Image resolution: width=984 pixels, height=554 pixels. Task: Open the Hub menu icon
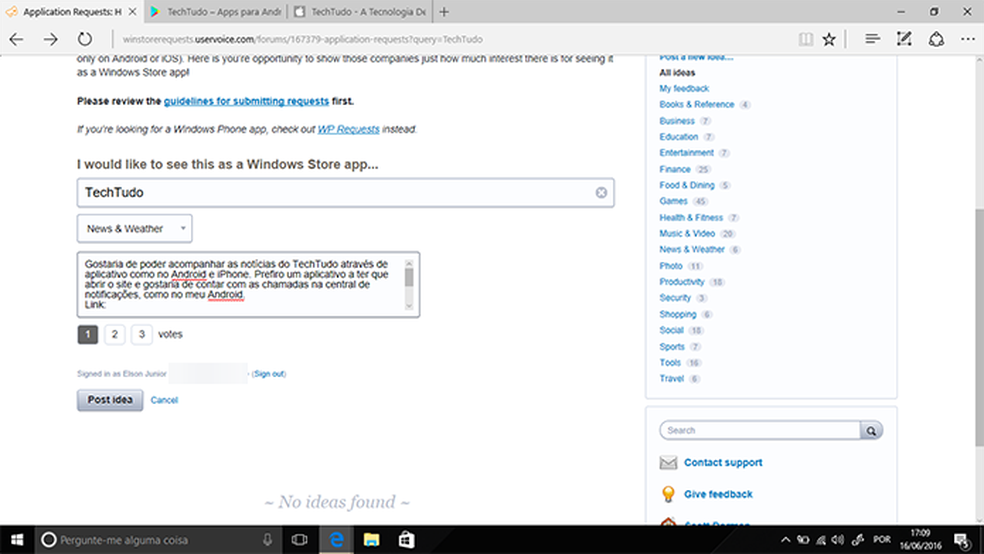872,39
